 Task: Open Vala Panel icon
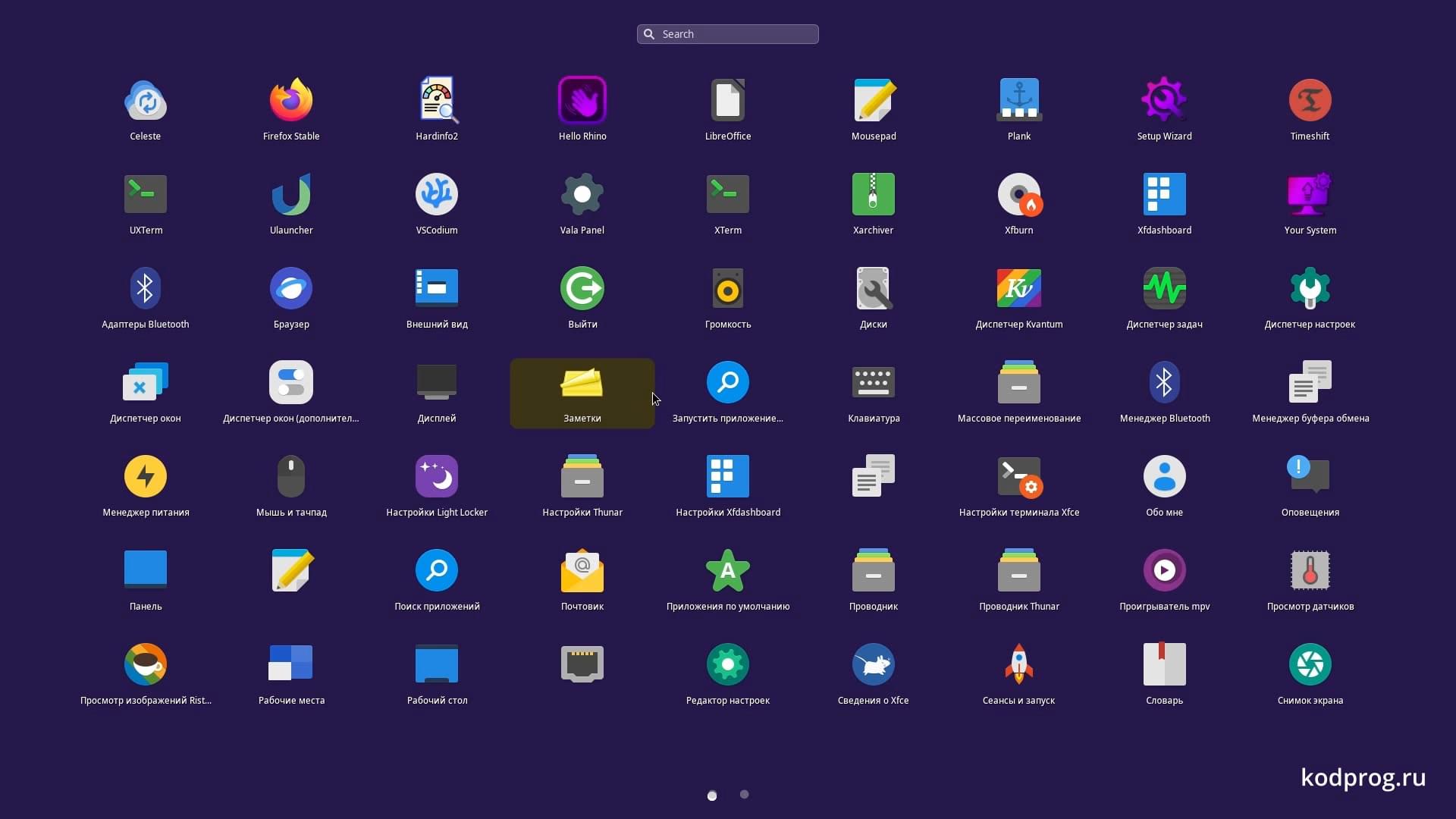582,194
